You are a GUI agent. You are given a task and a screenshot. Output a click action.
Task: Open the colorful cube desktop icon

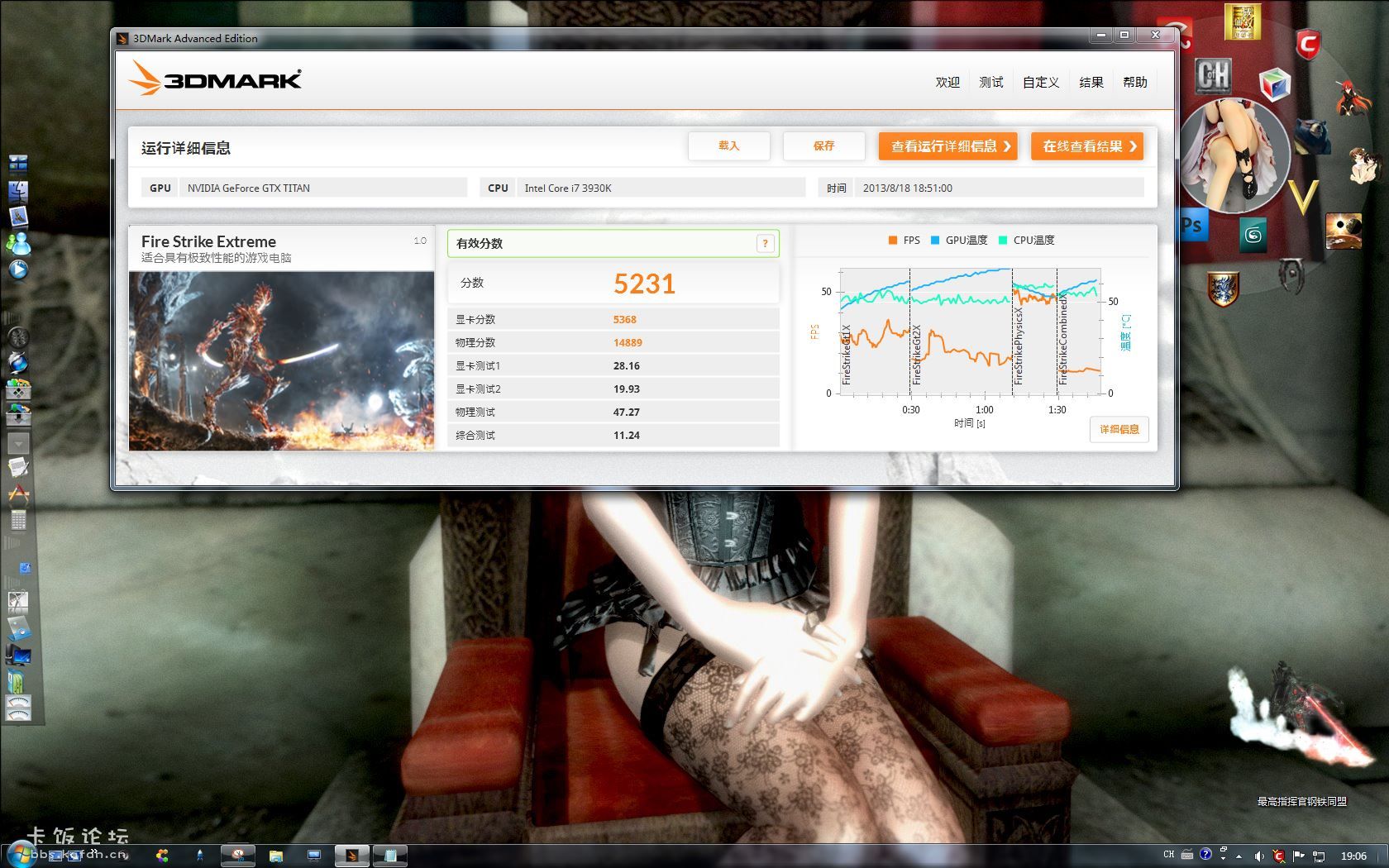pos(1275,84)
